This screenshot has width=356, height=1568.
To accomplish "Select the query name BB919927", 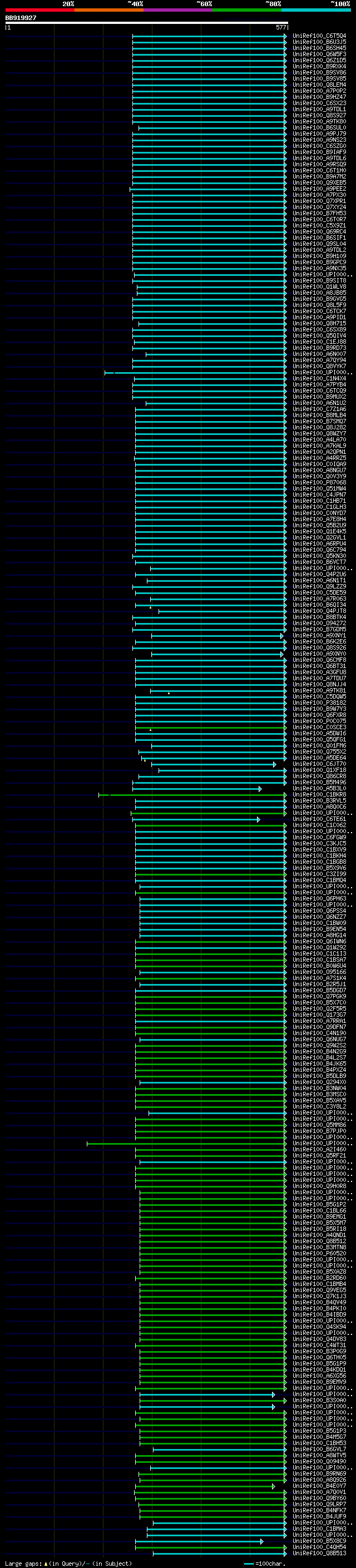I will pyautogui.click(x=21, y=18).
